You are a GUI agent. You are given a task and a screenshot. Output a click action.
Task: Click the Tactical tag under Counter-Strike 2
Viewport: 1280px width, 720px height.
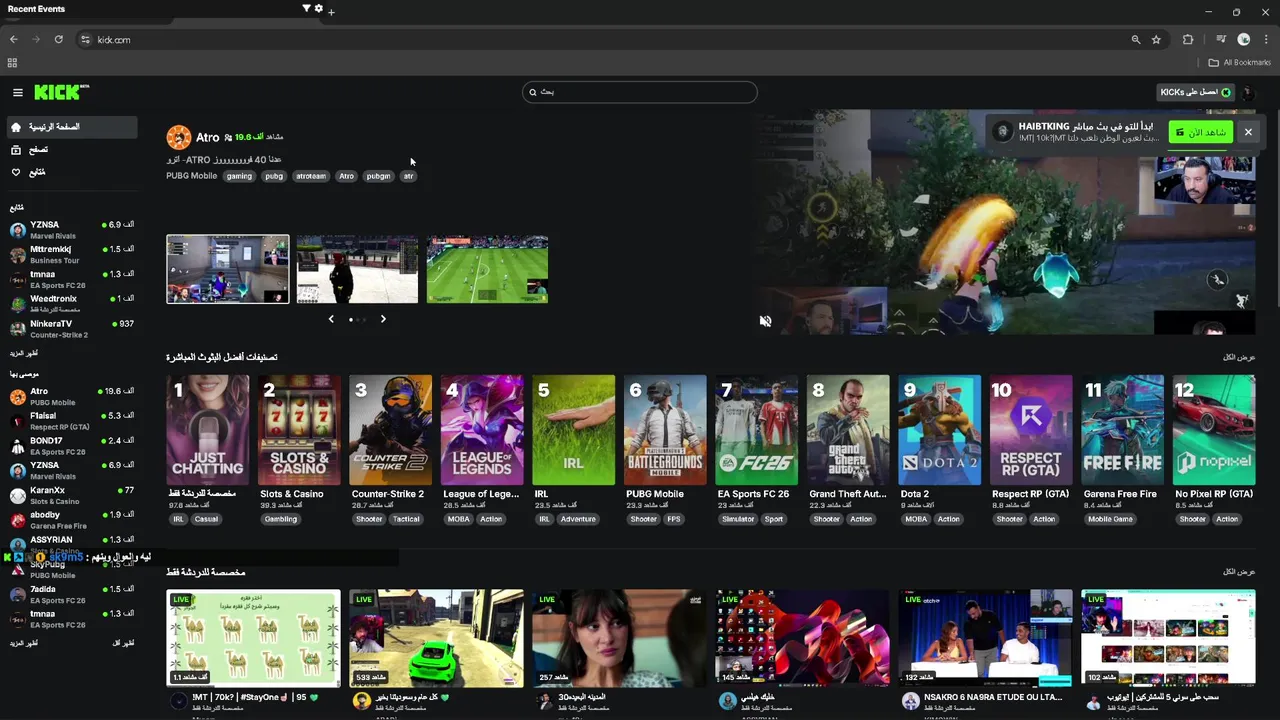406,519
